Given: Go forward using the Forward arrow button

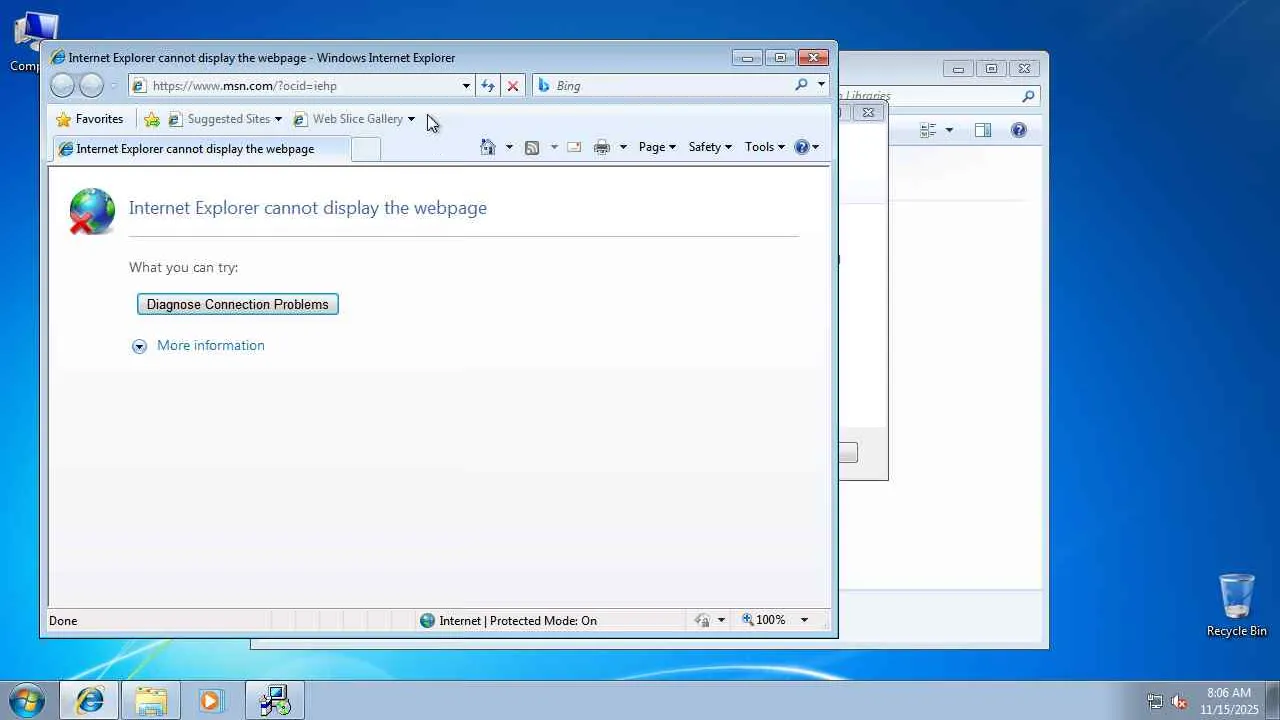Looking at the screenshot, I should point(91,86).
